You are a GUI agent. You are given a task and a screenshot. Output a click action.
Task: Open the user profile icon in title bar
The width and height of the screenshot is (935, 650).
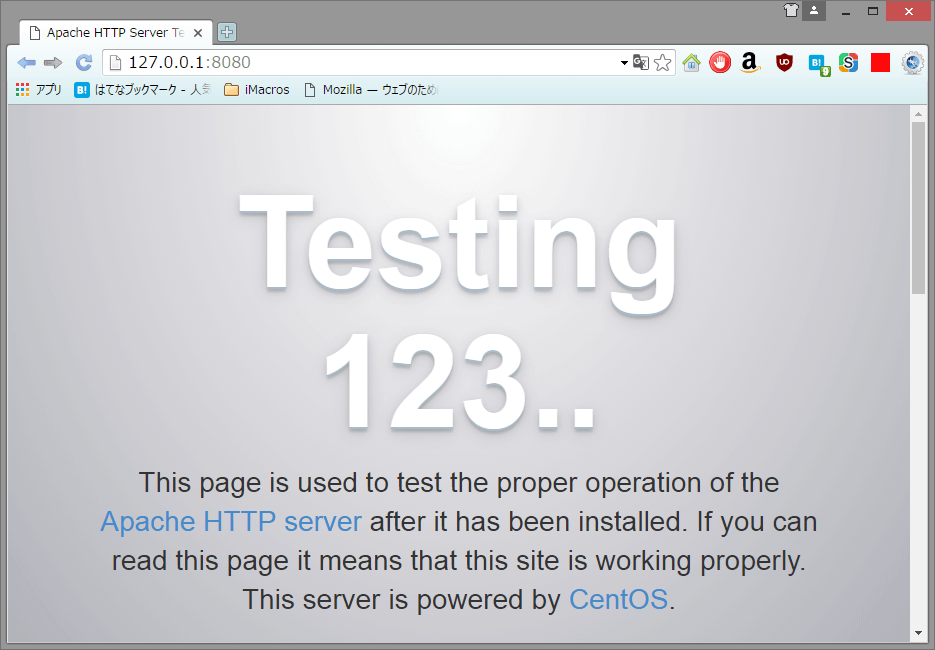814,10
